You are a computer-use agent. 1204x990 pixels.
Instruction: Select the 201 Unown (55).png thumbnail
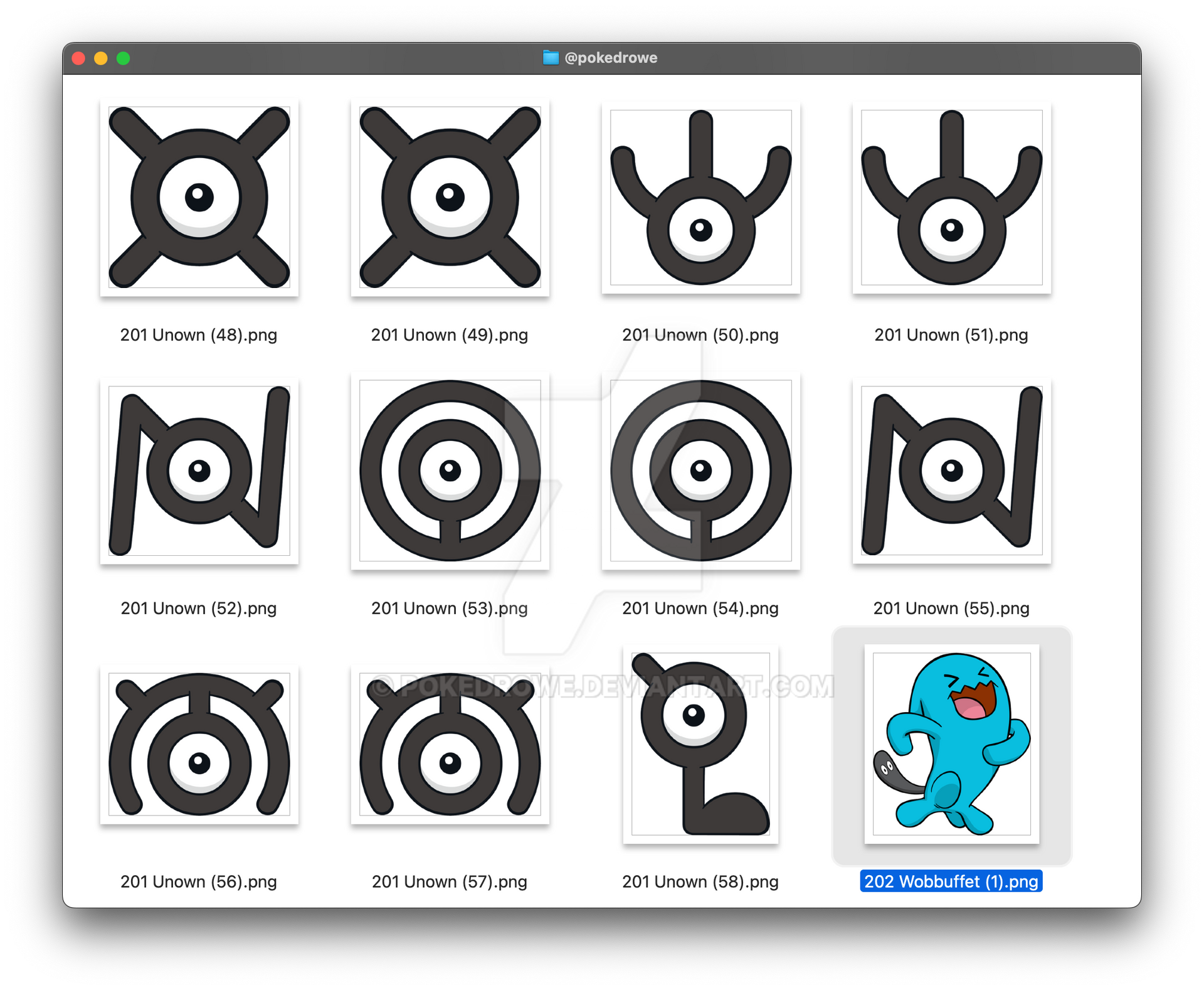tap(951, 471)
